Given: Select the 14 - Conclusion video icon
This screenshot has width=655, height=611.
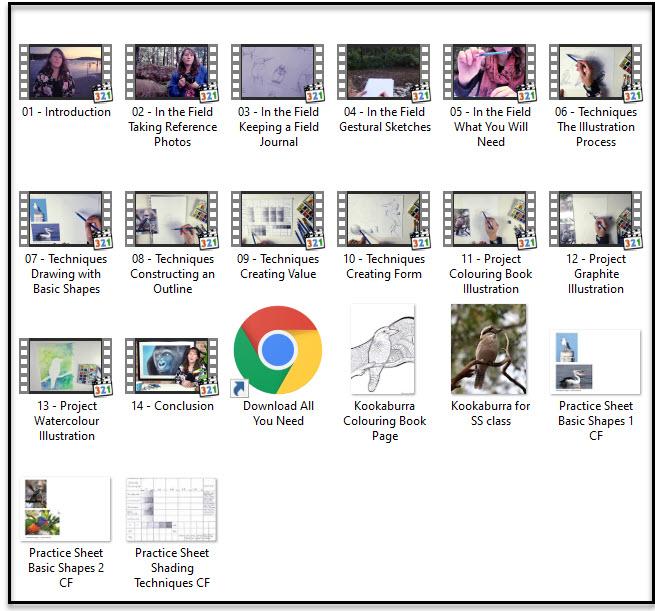Looking at the screenshot, I should [172, 366].
